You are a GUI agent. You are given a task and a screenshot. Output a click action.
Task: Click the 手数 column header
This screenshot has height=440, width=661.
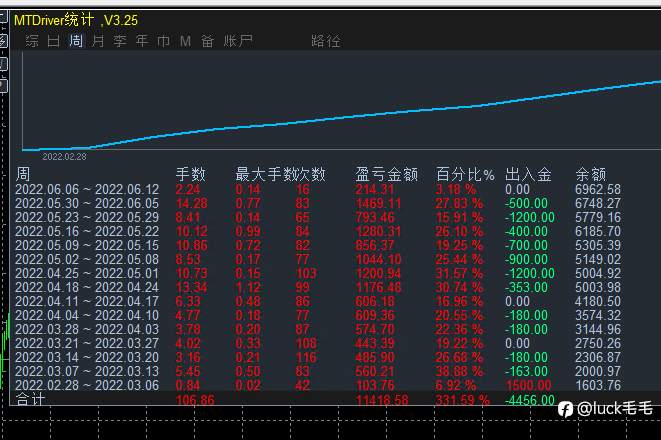pos(190,174)
